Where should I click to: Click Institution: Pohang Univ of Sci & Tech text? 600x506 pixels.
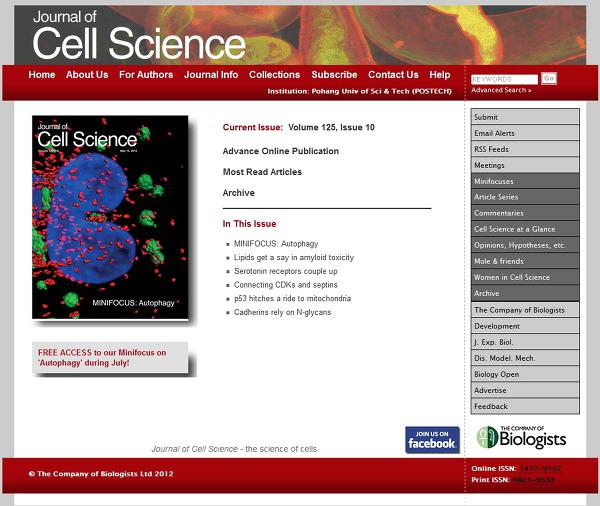pos(359,91)
